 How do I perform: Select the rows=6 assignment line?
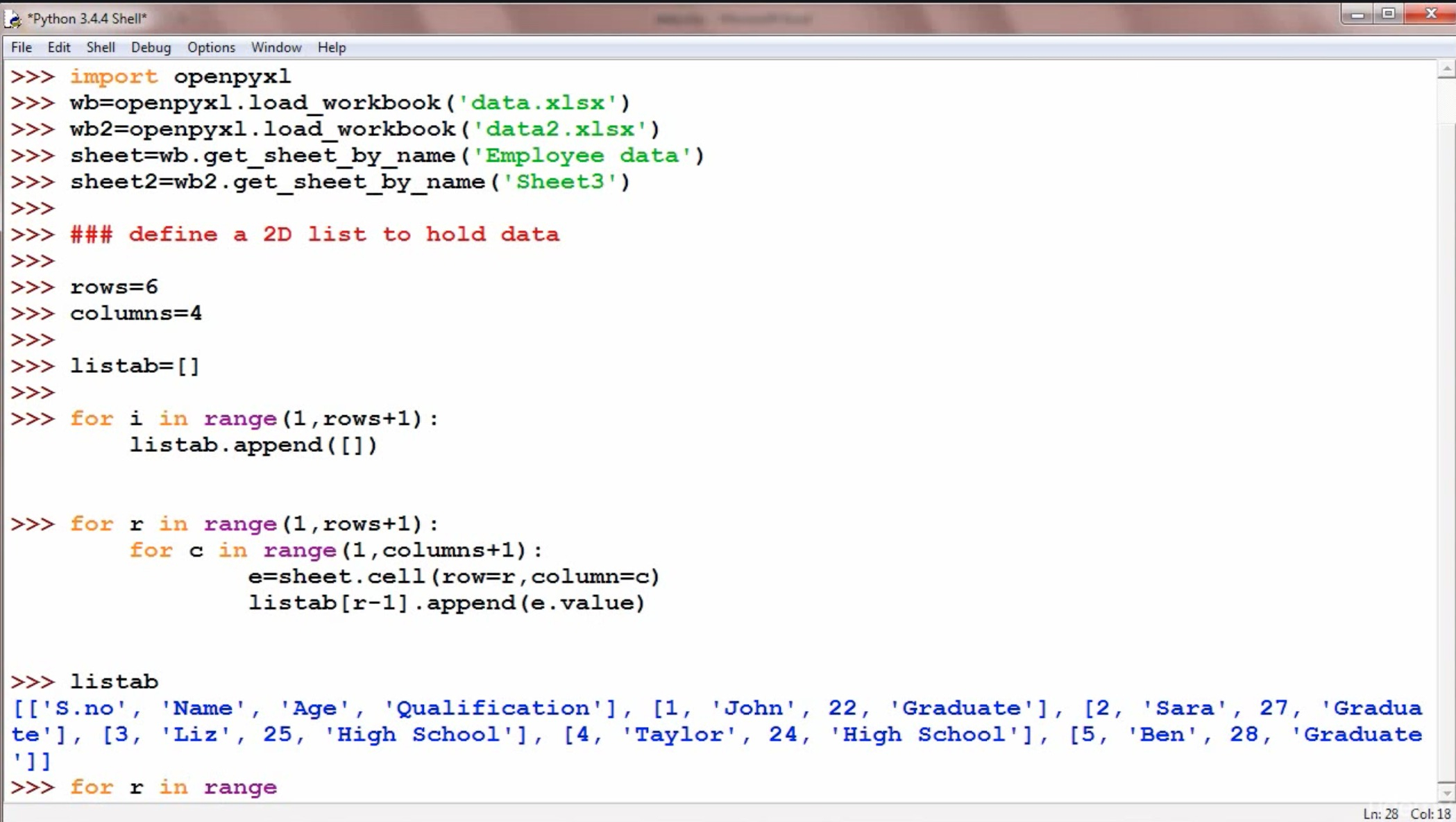(x=113, y=286)
